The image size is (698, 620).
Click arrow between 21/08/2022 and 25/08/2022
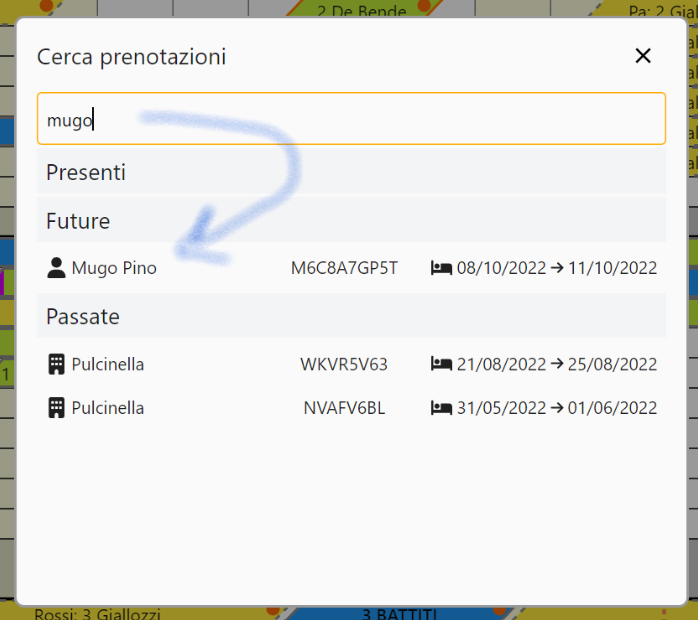coord(557,364)
